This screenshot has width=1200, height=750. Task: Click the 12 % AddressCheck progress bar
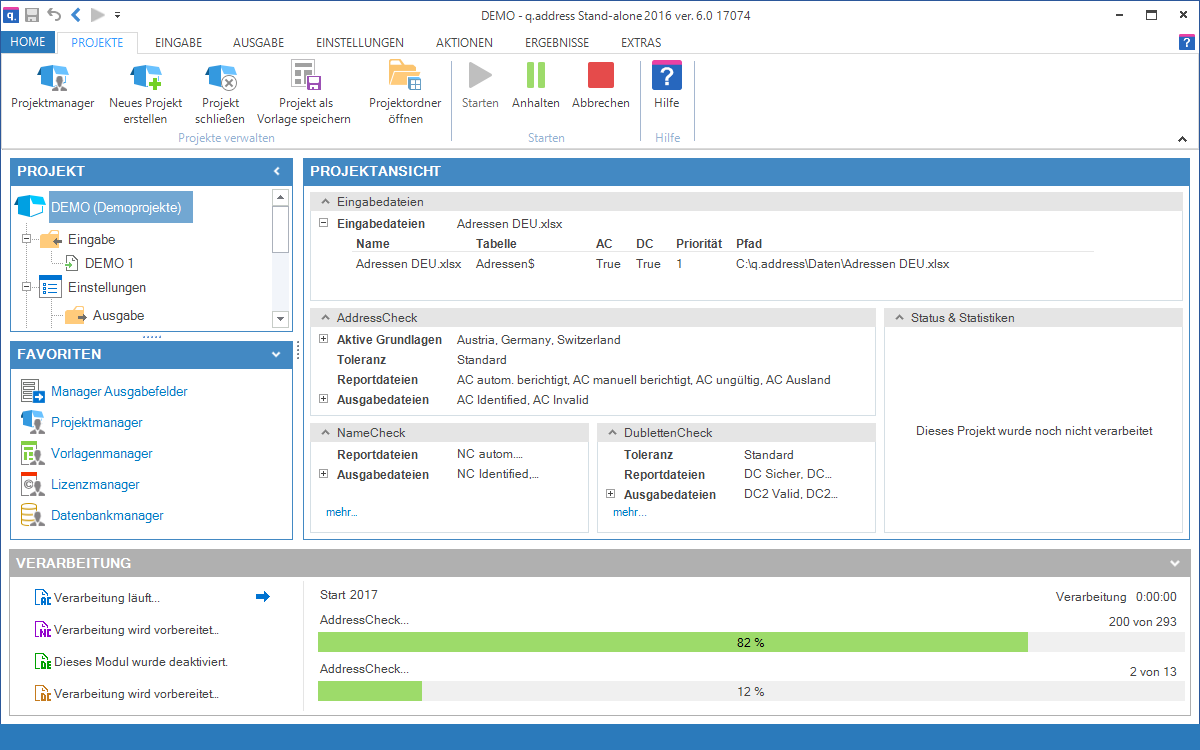click(750, 691)
